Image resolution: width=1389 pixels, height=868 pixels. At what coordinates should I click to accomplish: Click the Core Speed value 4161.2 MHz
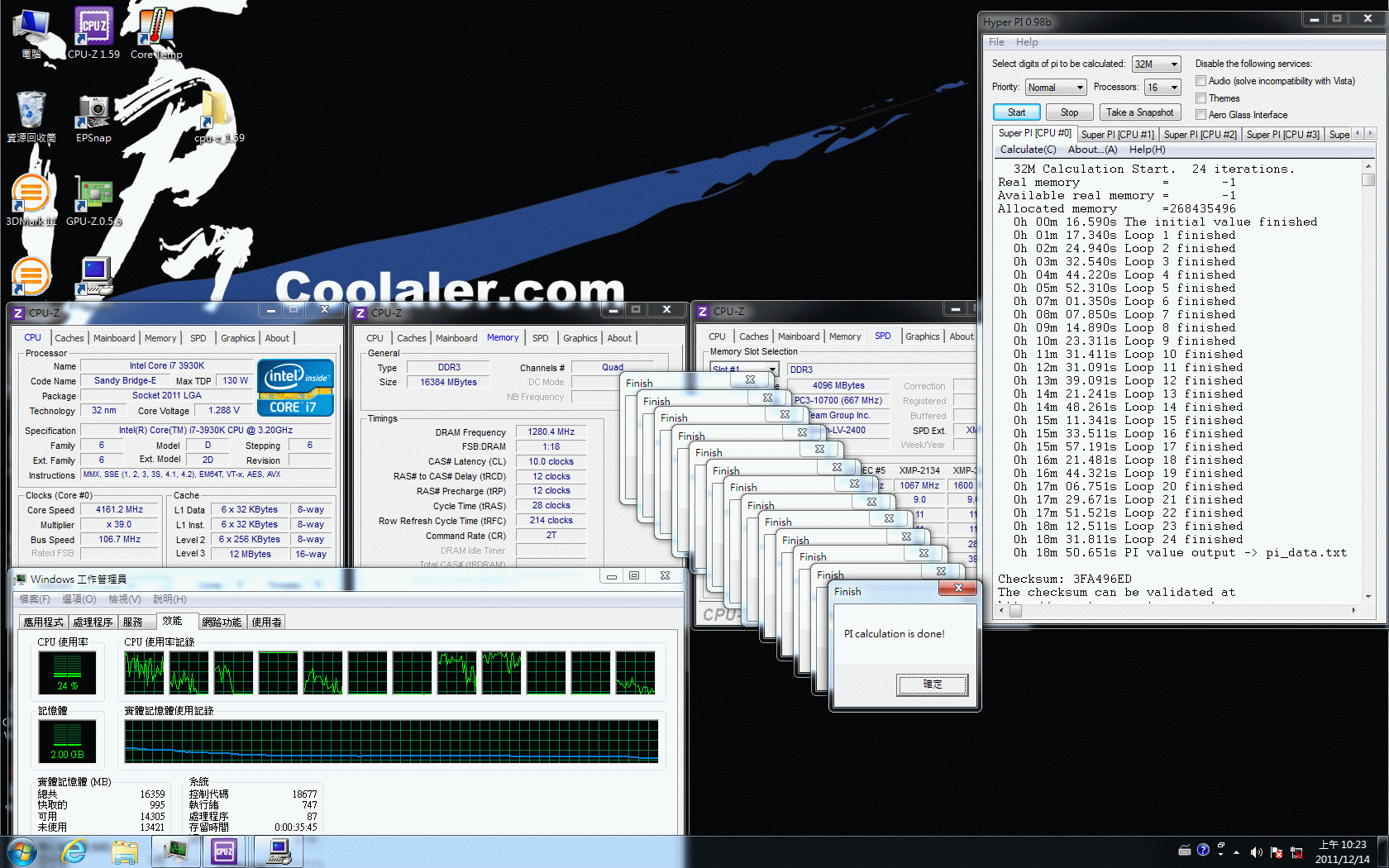[x=120, y=510]
